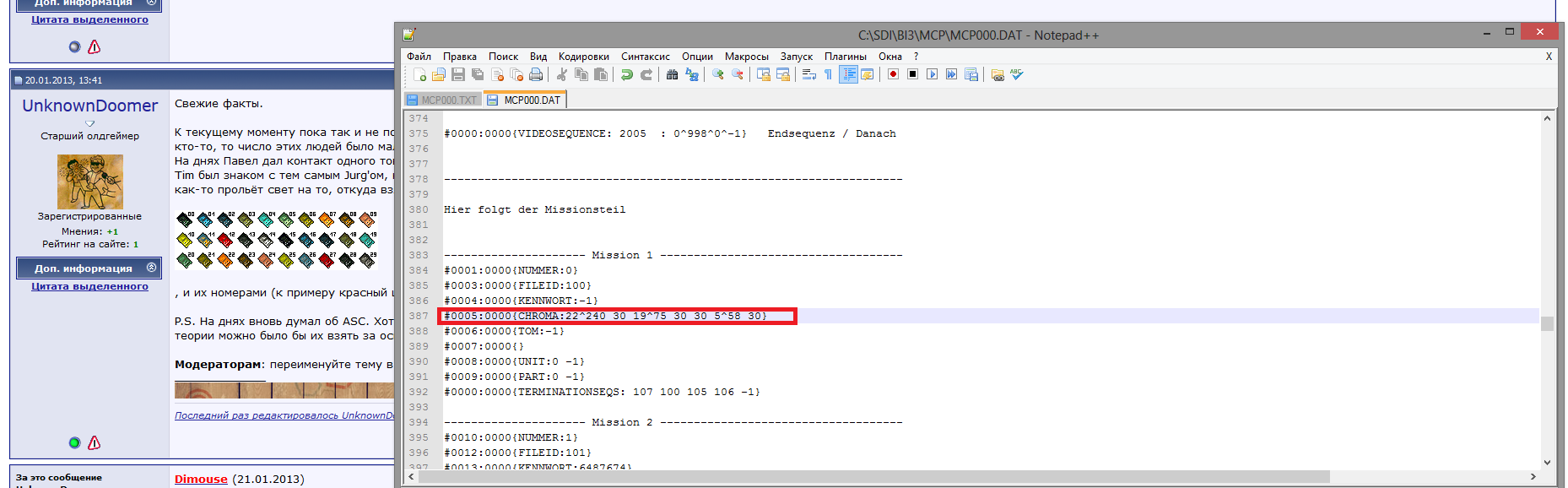Open the Окна menu
The width and height of the screenshot is (1568, 488).
click(x=890, y=57)
